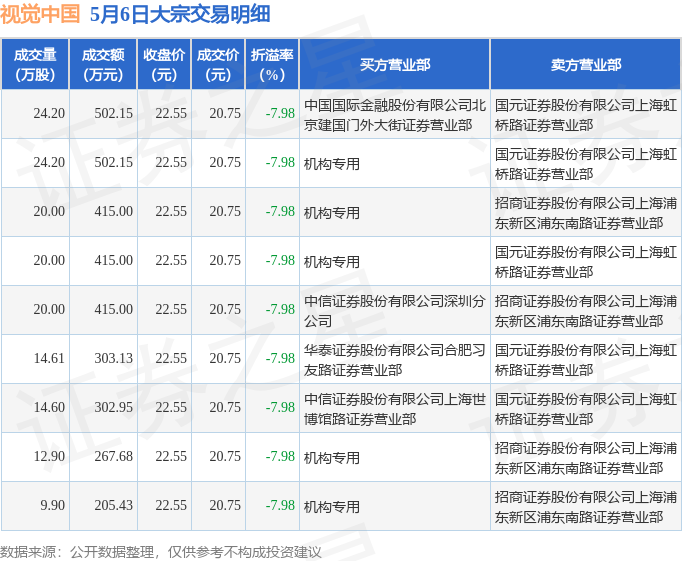Screen dimensions: 682x561
Task: Click the 5月6日大宗交易明细 heading
Action: click(x=180, y=14)
